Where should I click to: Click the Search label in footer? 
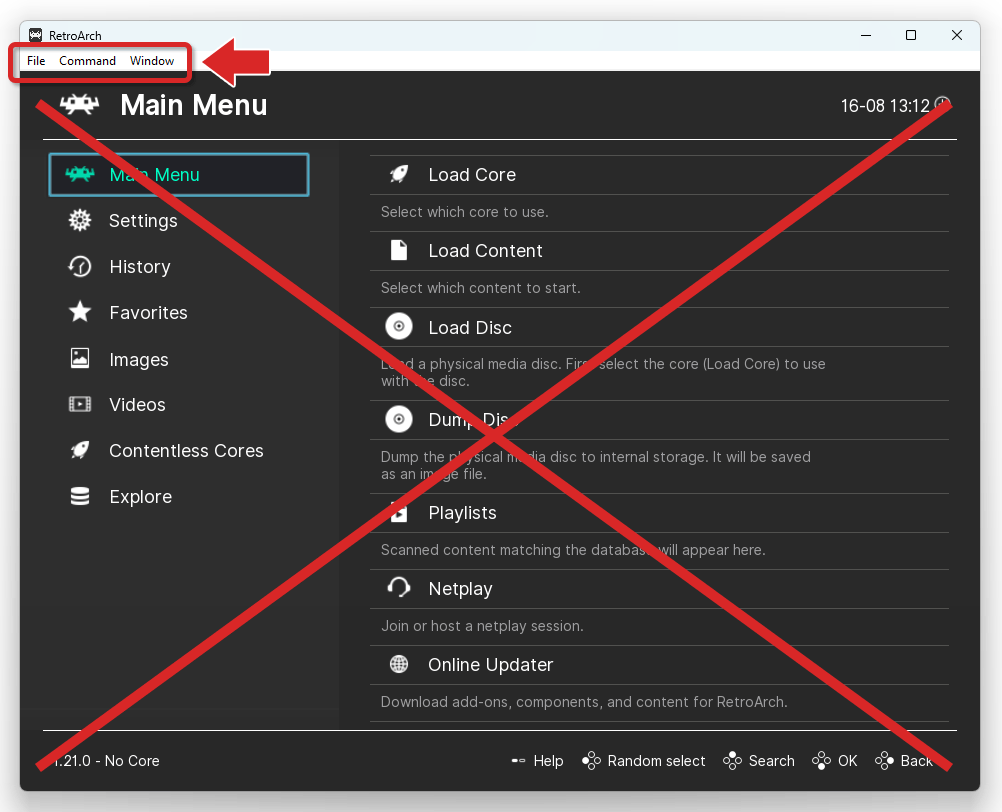coord(771,761)
